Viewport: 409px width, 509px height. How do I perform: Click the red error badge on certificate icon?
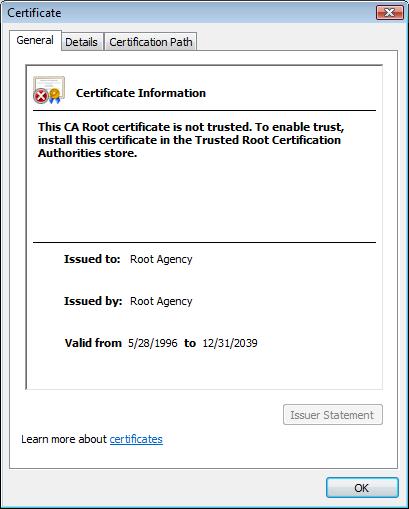click(41, 97)
